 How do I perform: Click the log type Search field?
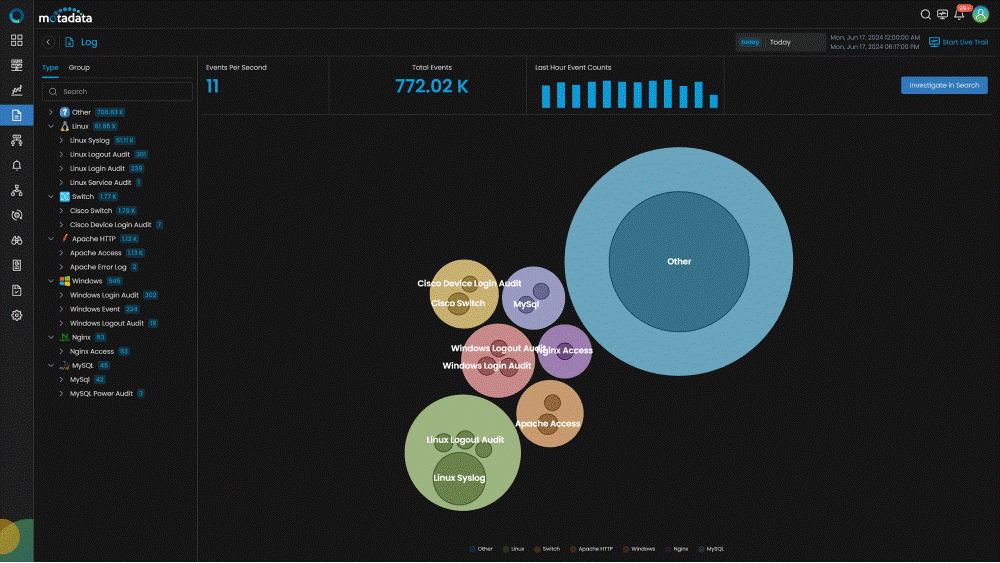(117, 92)
